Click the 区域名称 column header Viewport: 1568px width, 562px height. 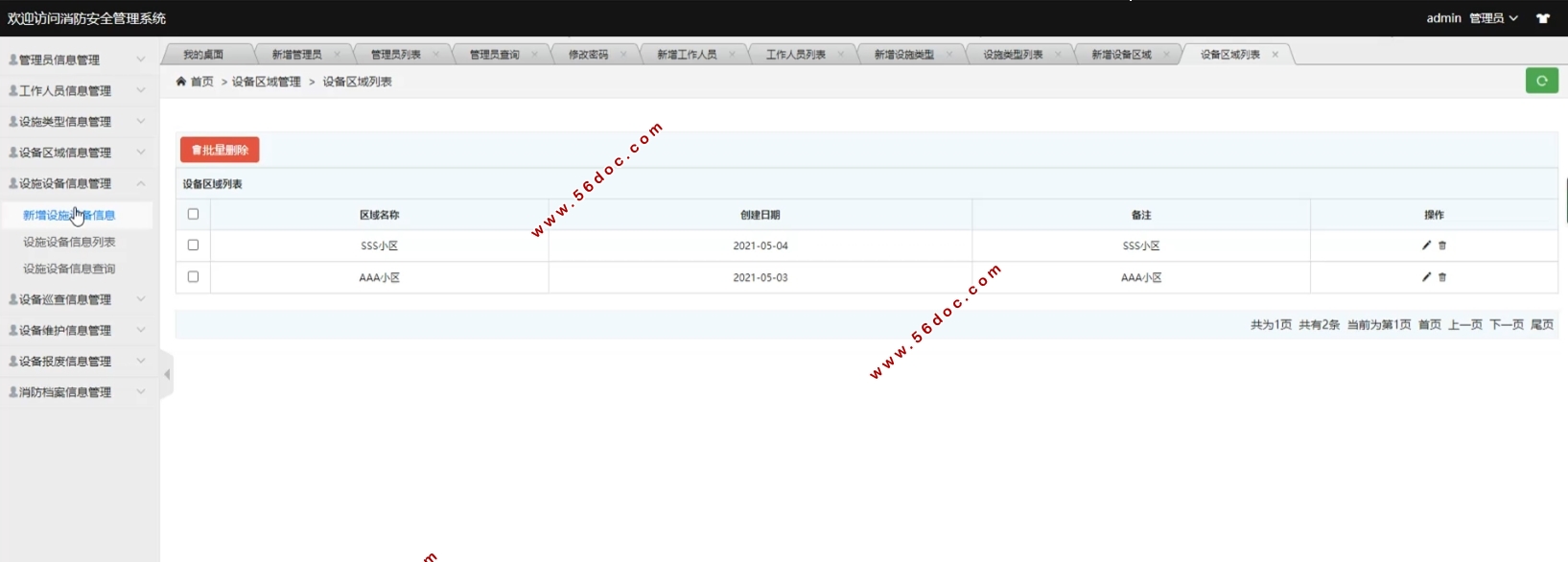point(379,215)
